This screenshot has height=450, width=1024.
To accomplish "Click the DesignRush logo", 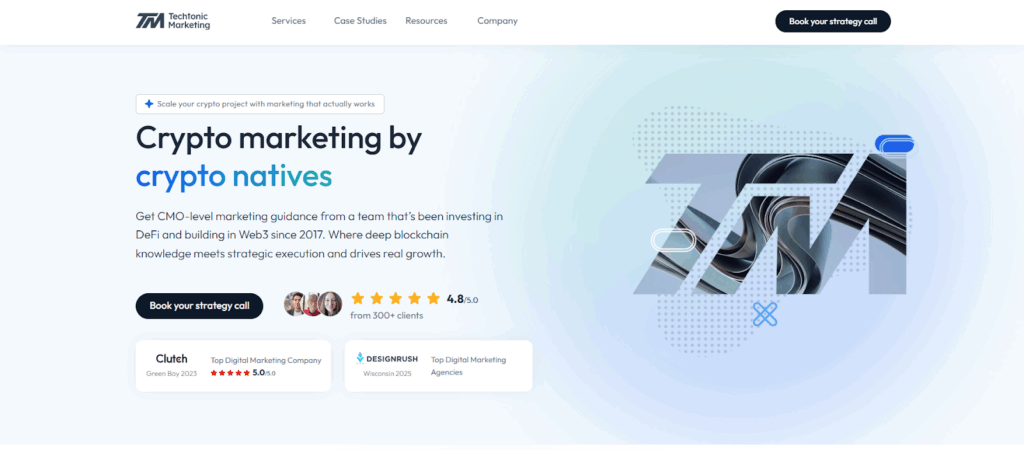I will pyautogui.click(x=388, y=359).
